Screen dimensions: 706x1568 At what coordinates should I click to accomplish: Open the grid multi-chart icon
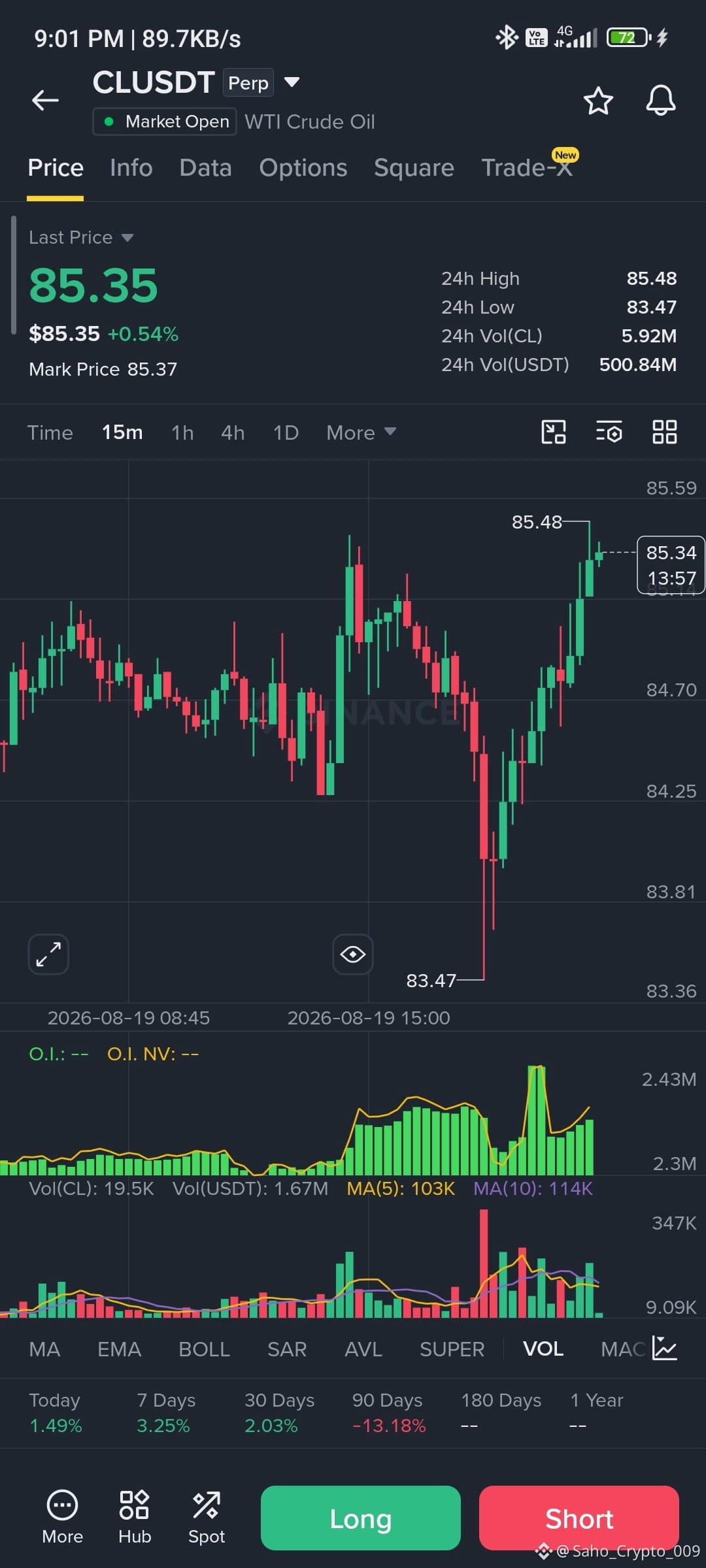(664, 432)
